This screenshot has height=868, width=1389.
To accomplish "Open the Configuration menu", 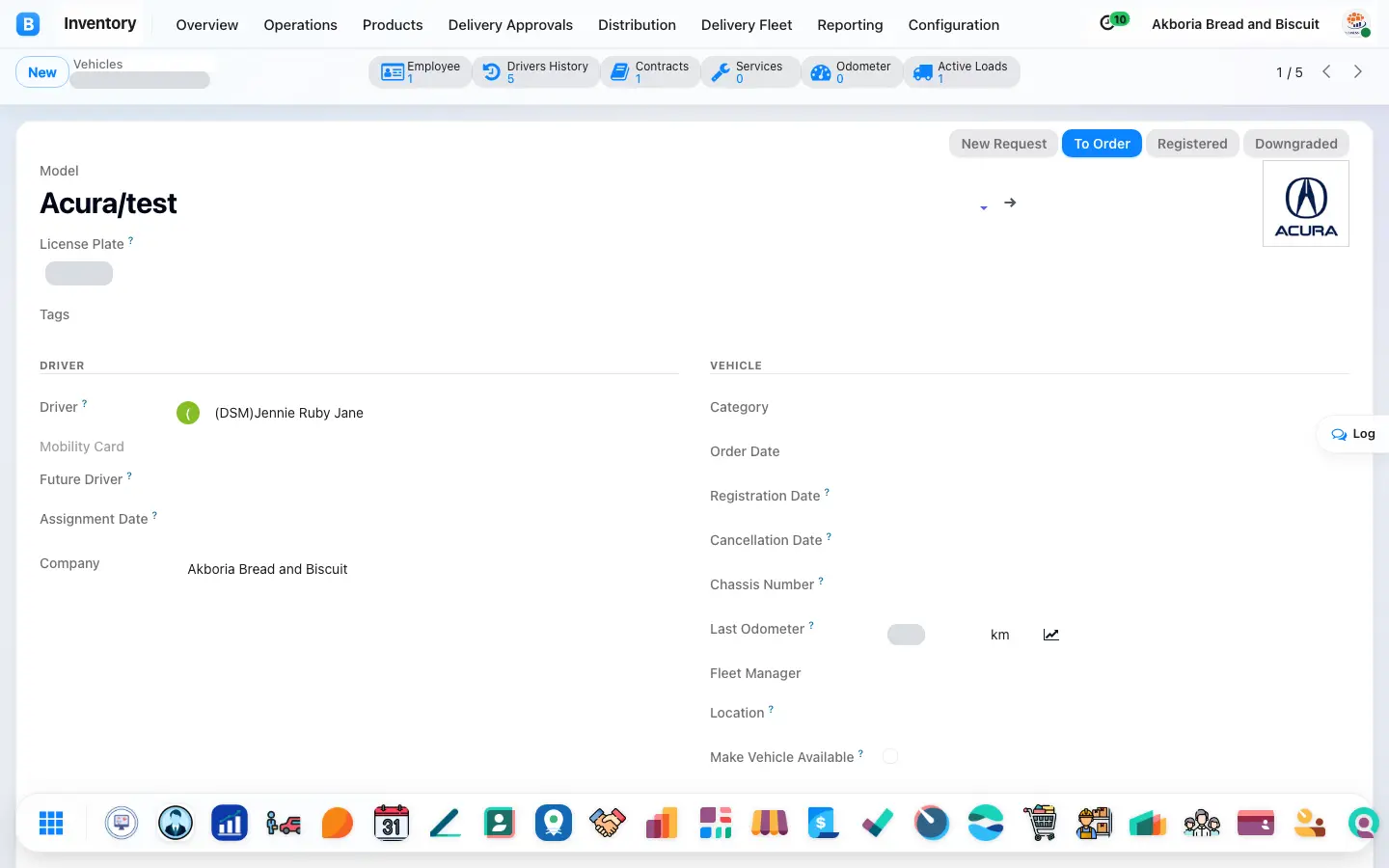I will click(953, 25).
